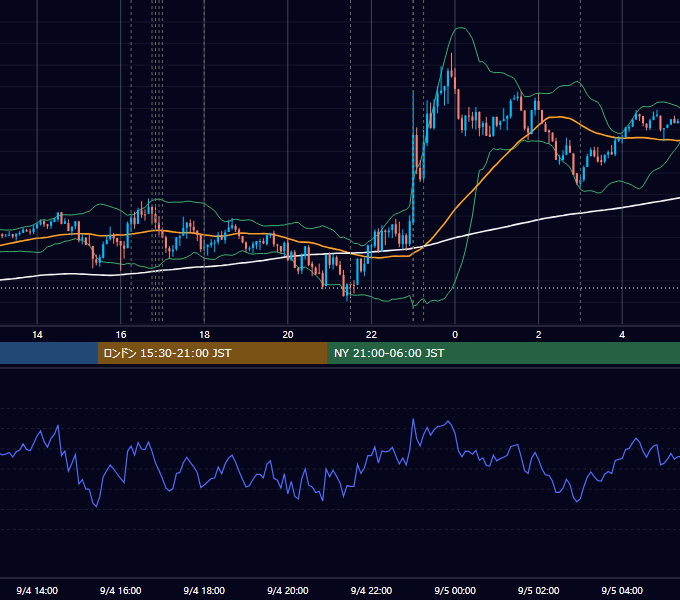Click hour label 14 on the upper time axis
The image size is (680, 600).
click(x=37, y=335)
